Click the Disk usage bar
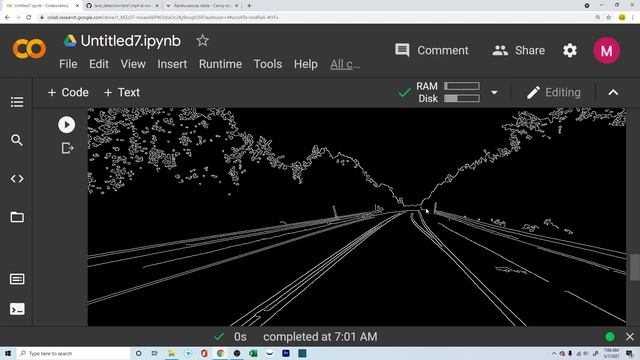The image size is (640, 360). [x=462, y=98]
